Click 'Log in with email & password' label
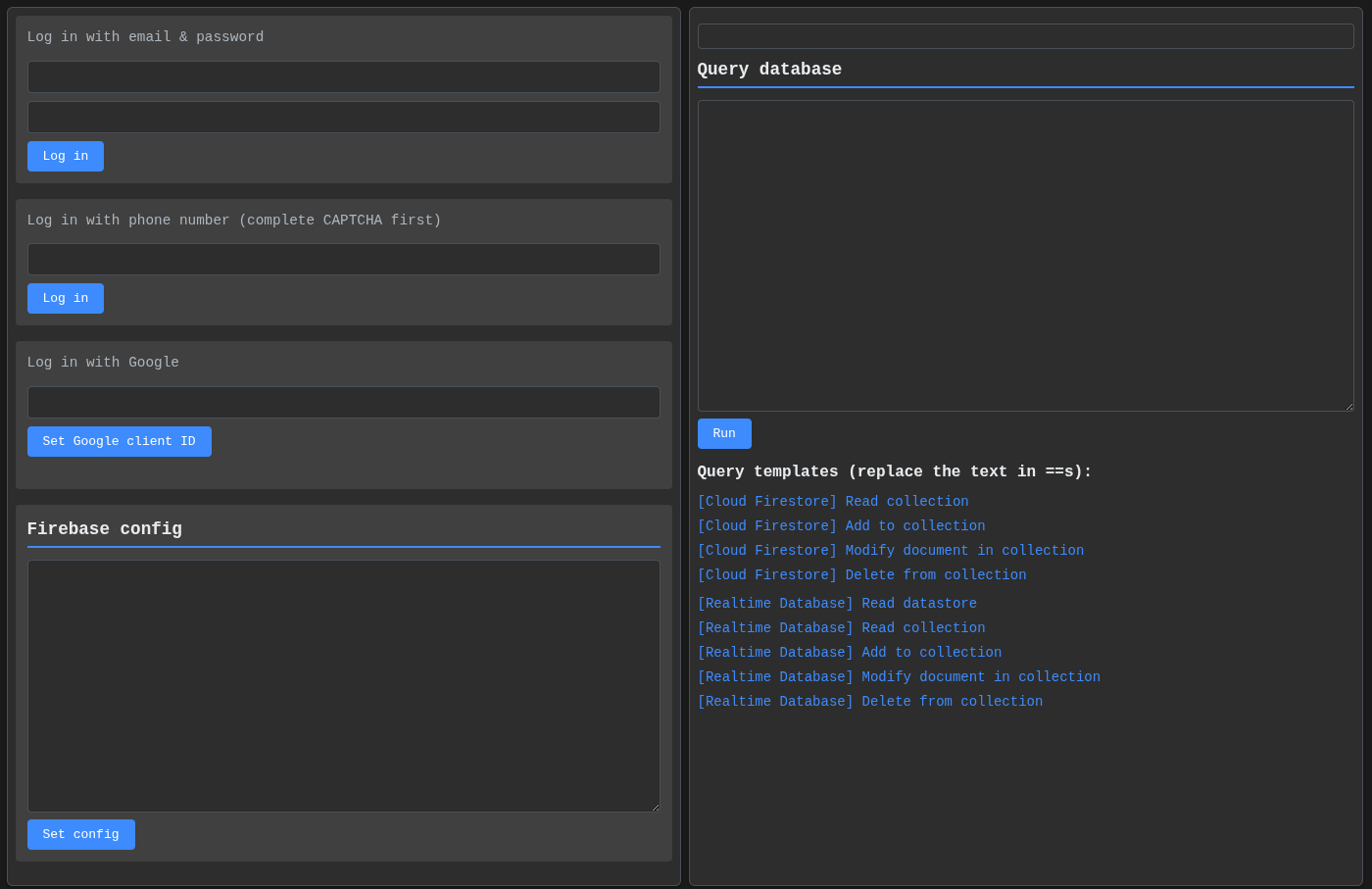Screen dimensions: 1372x889 (145, 37)
